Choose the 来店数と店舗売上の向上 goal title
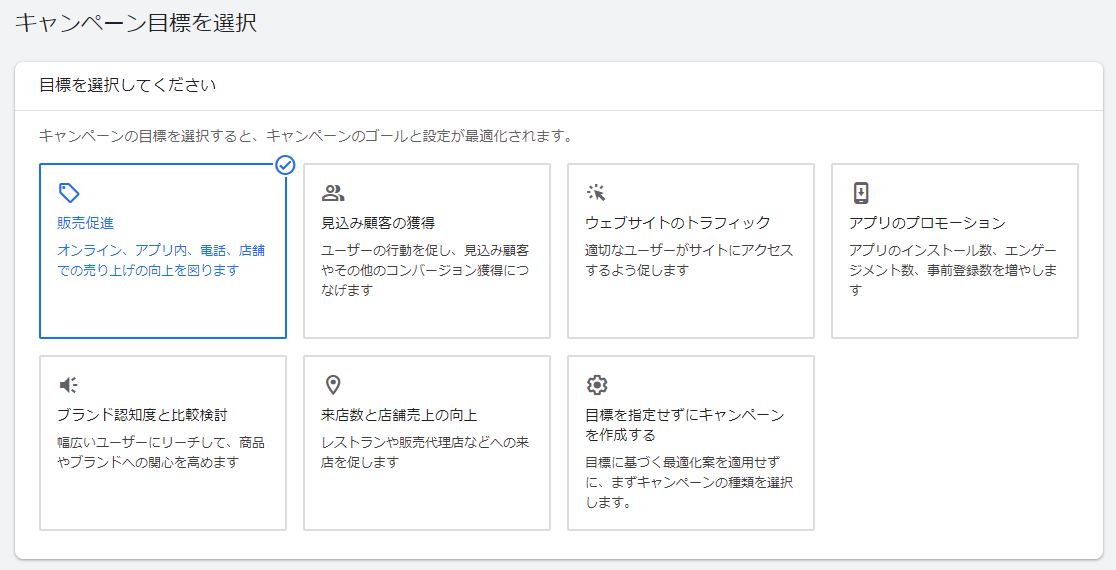This screenshot has height=570, width=1116. coord(399,415)
